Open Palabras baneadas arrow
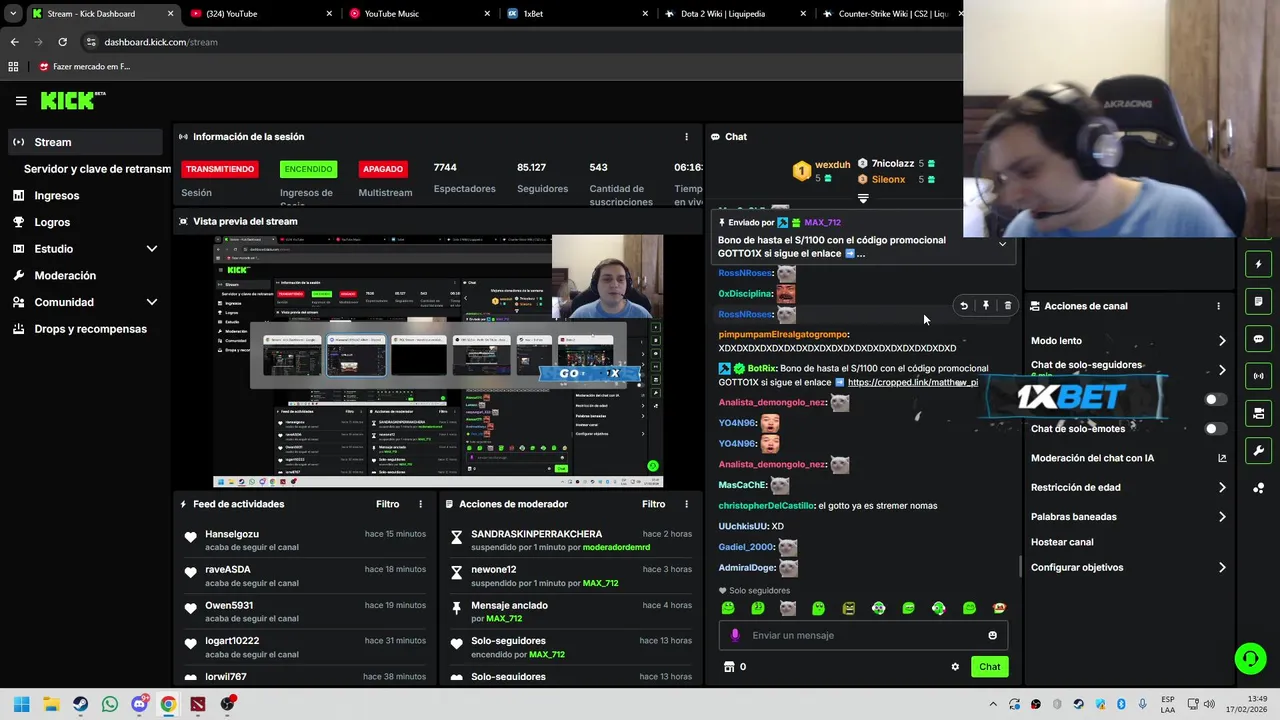 (x=1222, y=517)
